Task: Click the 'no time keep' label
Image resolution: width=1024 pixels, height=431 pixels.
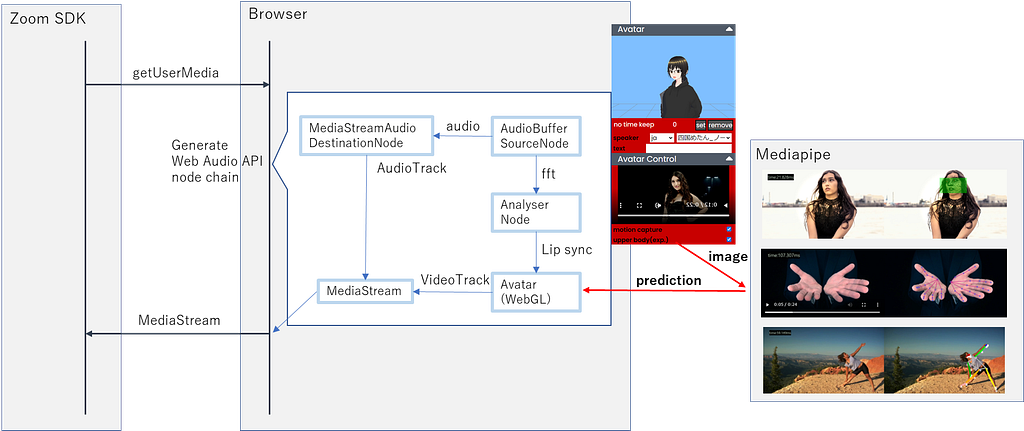Action: click(x=633, y=125)
